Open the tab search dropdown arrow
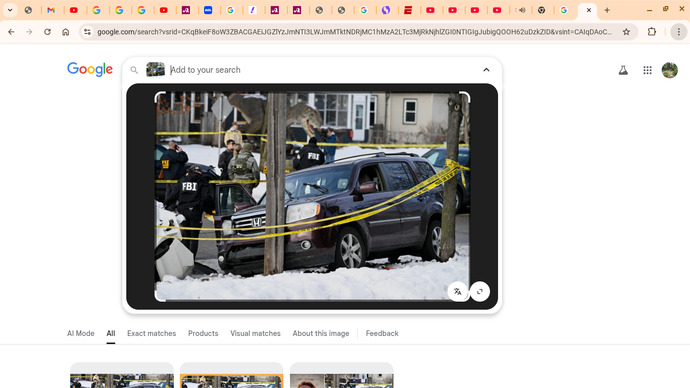Screen dimensions: 690x388 pyautogui.click(x=10, y=10)
